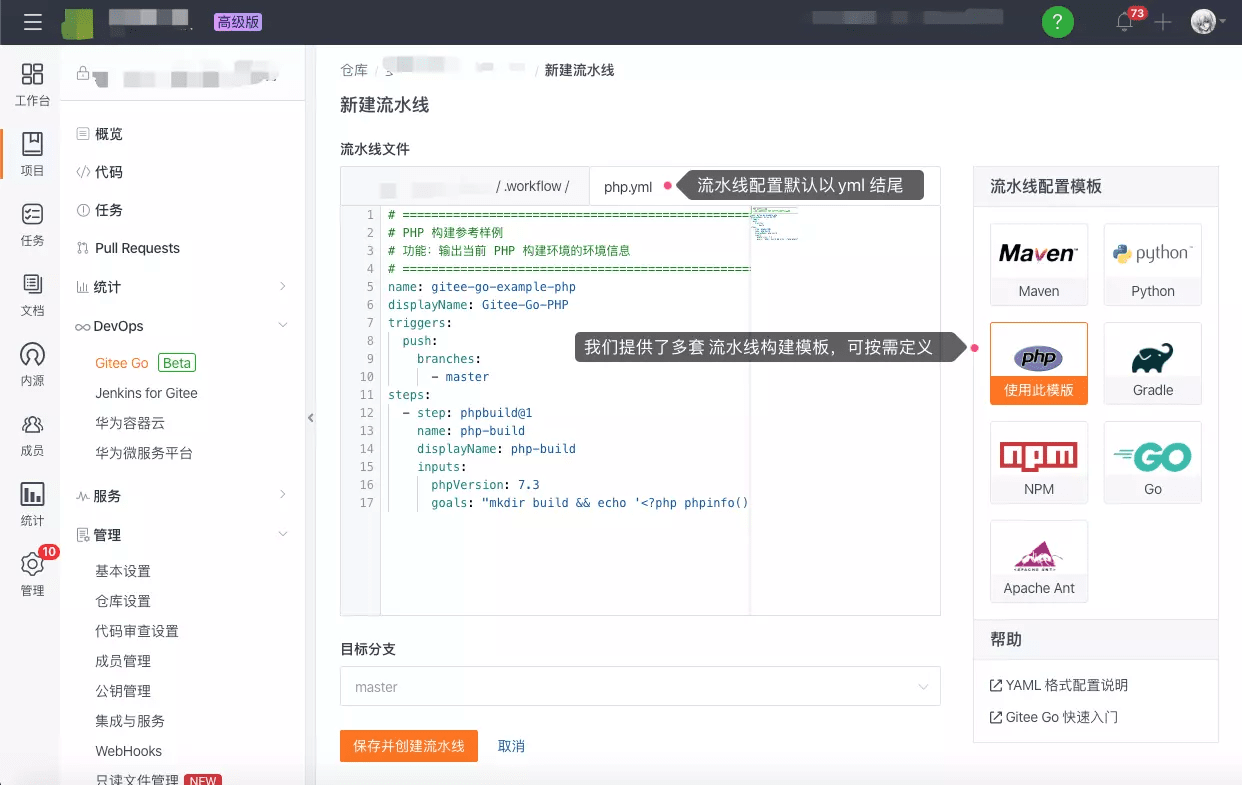The height and width of the screenshot is (785, 1242).
Task: Click 保存并创建流水线 button
Action: (409, 746)
